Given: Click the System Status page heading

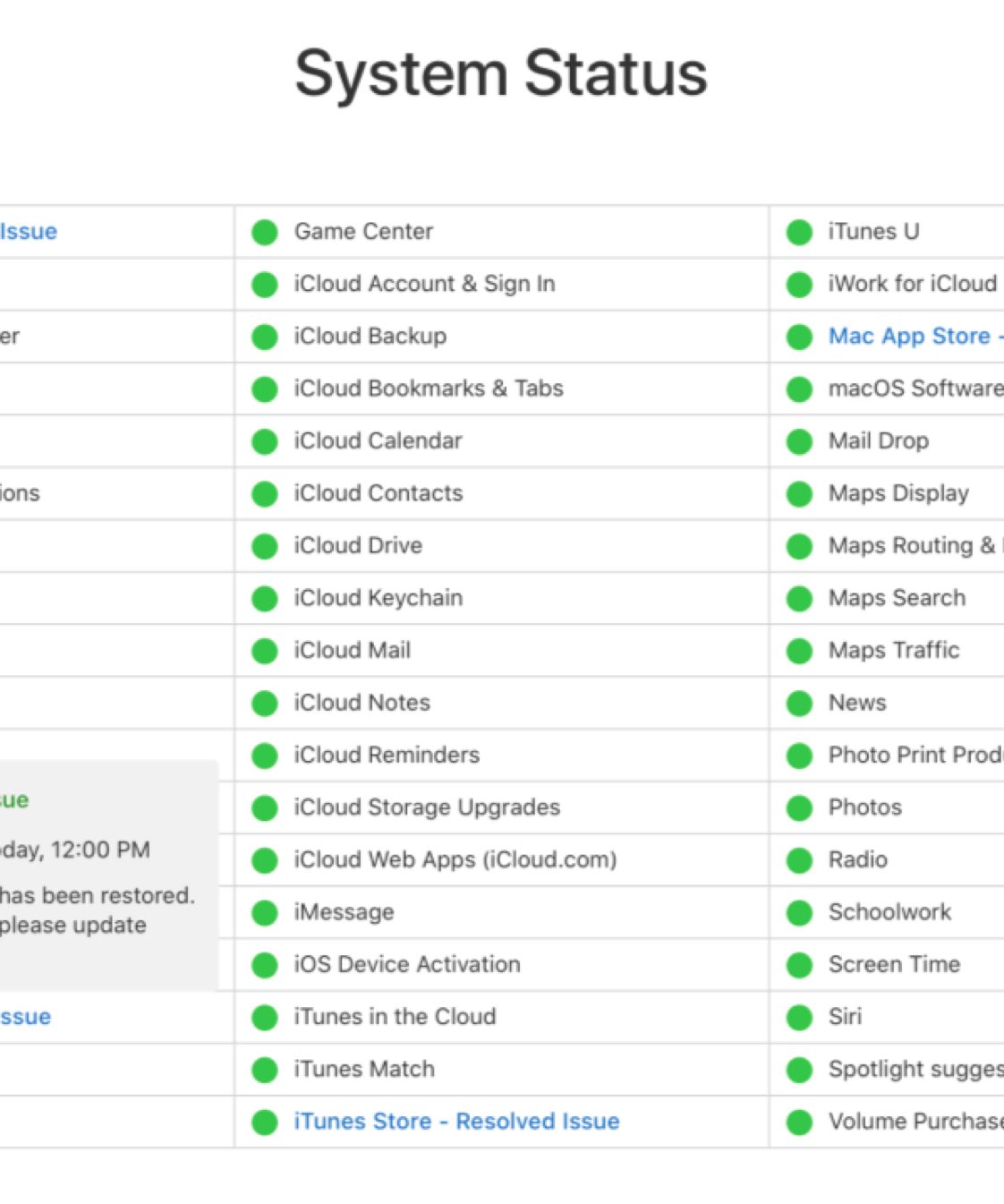Looking at the screenshot, I should [501, 73].
